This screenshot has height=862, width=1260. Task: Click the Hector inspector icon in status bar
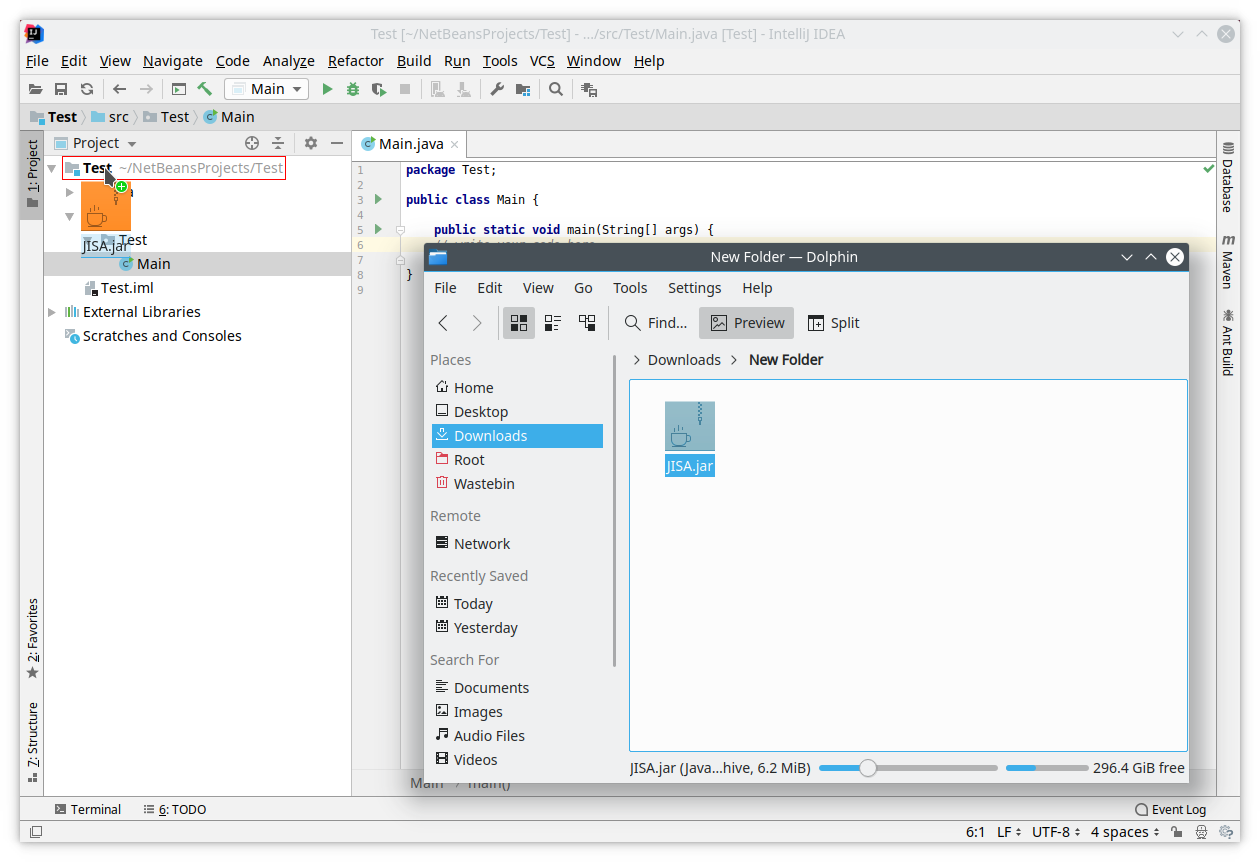(x=1201, y=832)
